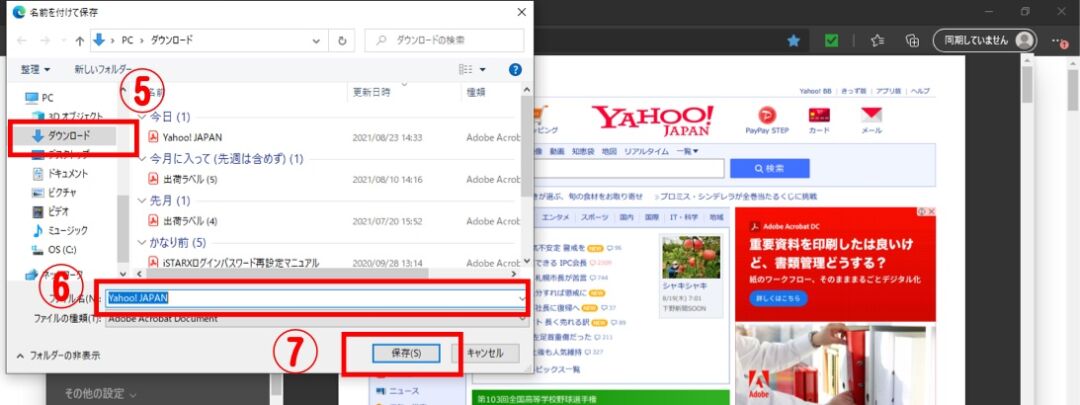Image resolution: width=1080 pixels, height=405 pixels.
Task: Select PC in the navigation tree
Action: coord(40,98)
